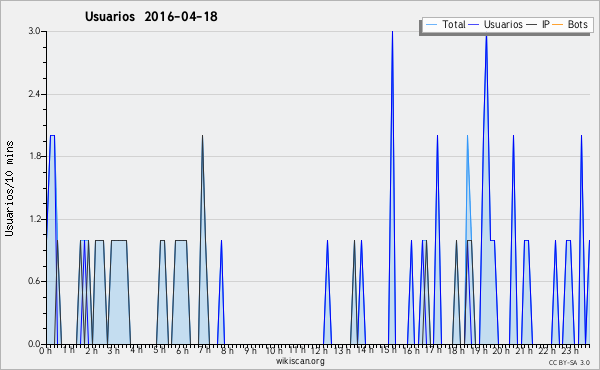Image resolution: width=600 pixels, height=370 pixels.
Task: Click the '3 h' x-axis label
Action: pyautogui.click(x=114, y=351)
